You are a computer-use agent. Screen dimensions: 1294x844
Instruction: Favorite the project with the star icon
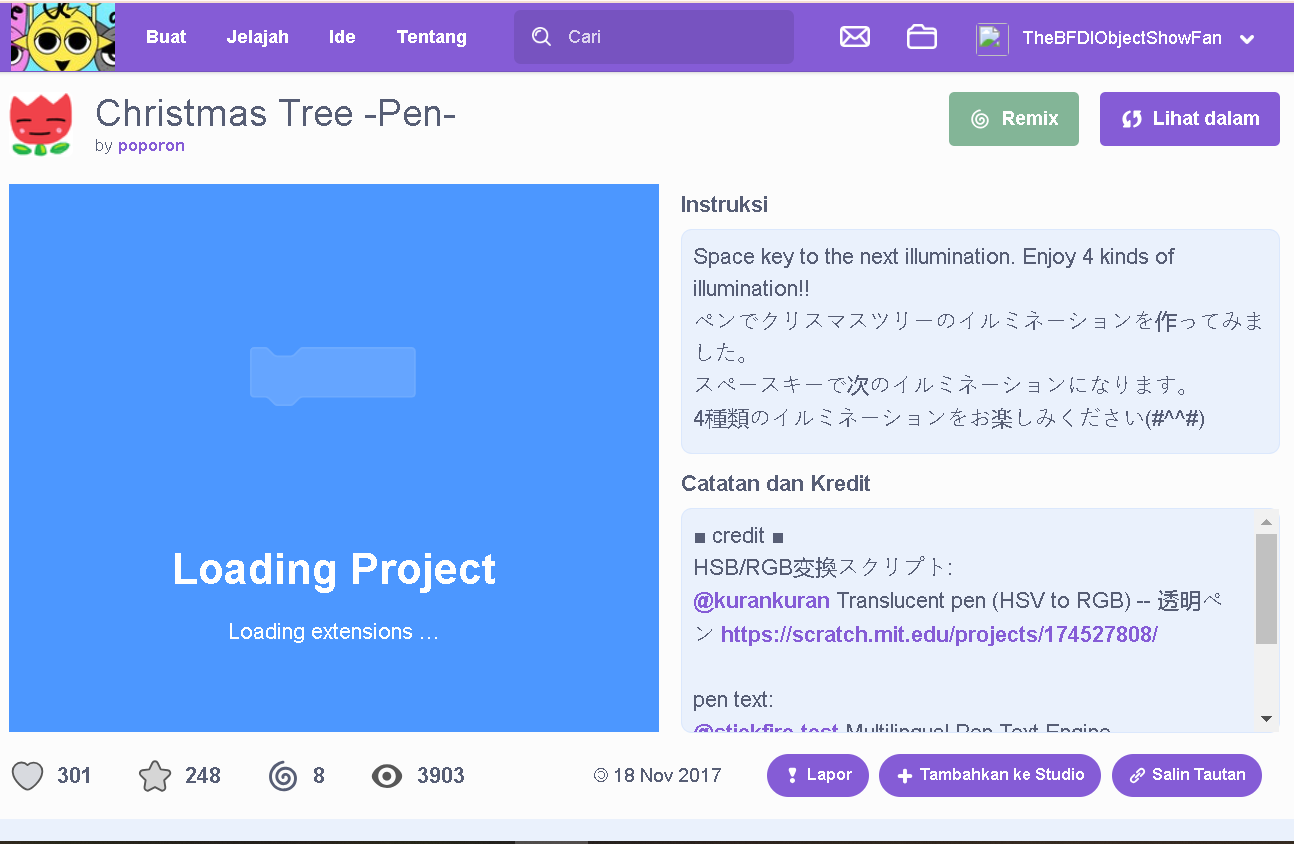pos(155,776)
